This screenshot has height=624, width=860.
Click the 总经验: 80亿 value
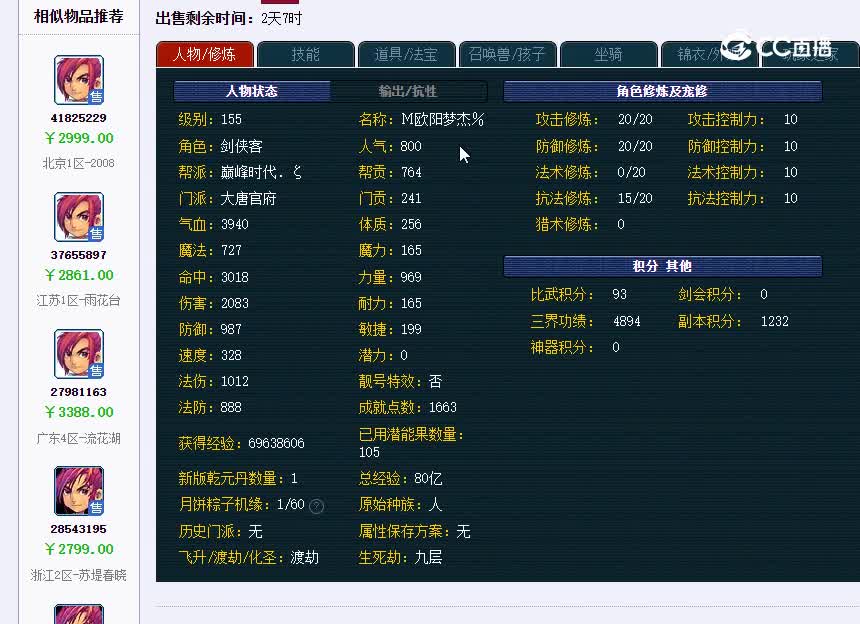[x=428, y=479]
